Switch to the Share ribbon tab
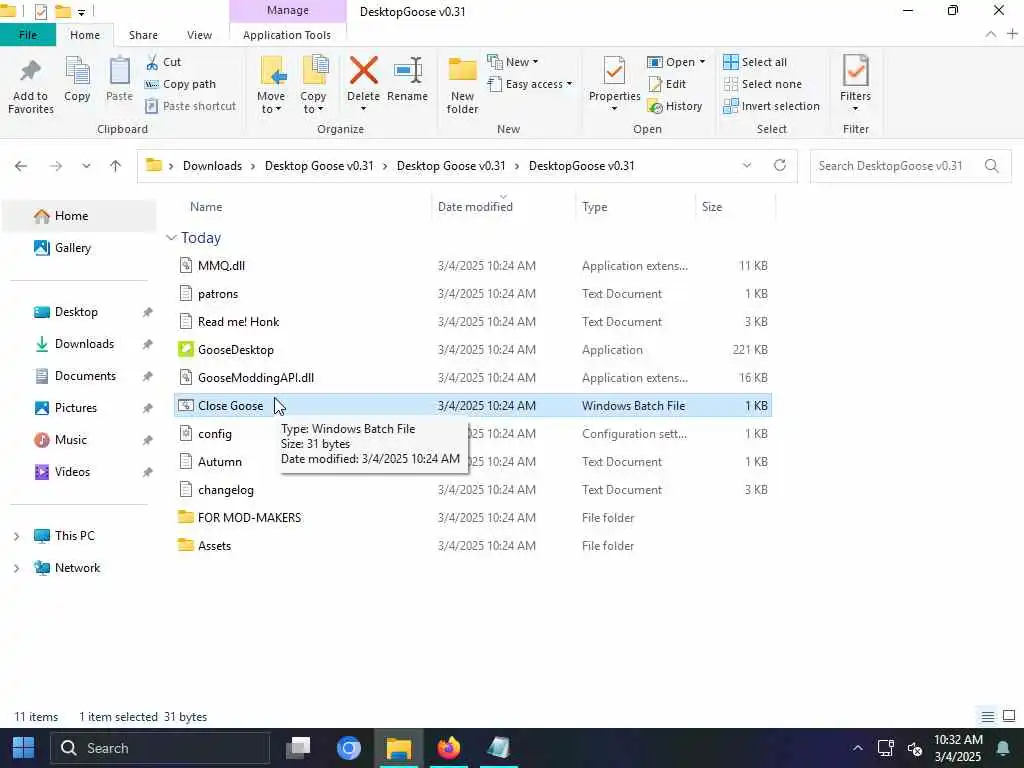Viewport: 1024px width, 768px height. click(x=143, y=35)
